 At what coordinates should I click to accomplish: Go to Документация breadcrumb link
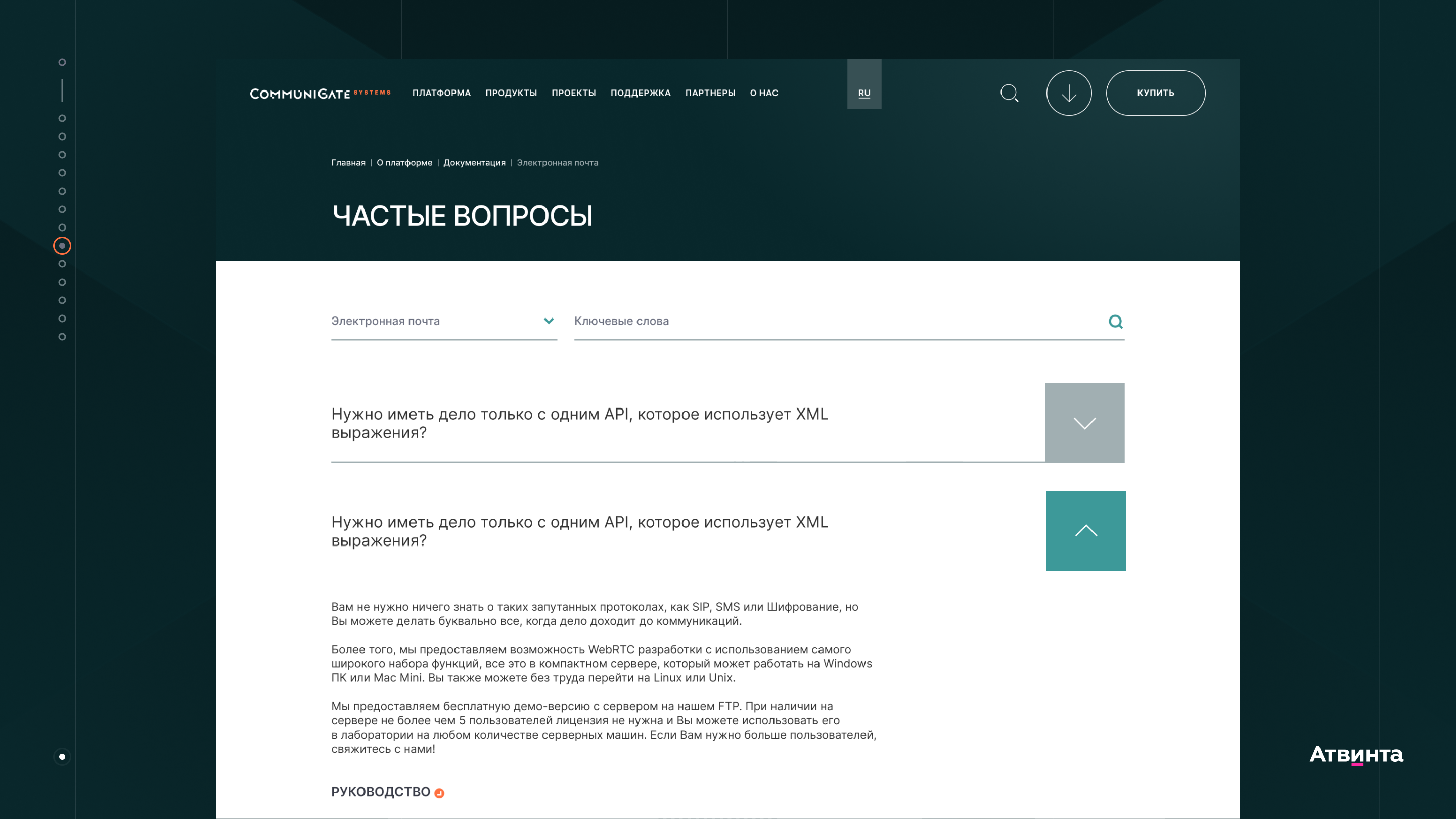click(474, 163)
